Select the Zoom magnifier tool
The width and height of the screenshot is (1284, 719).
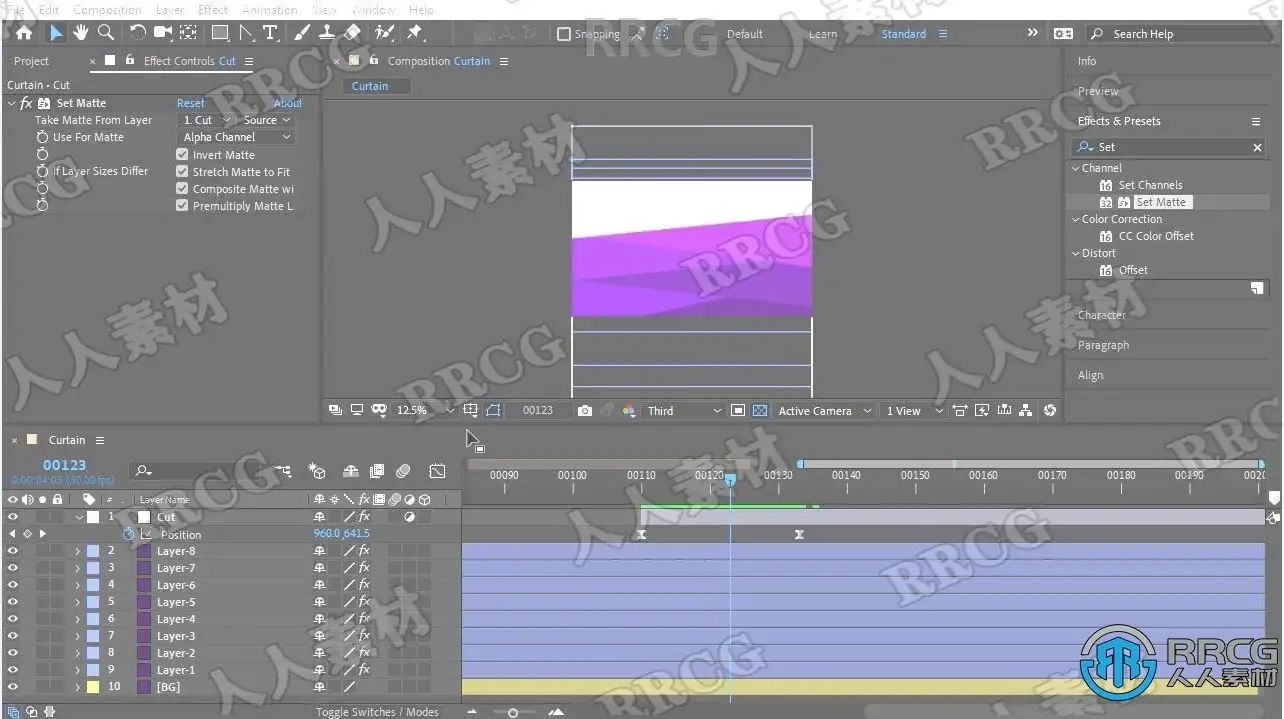pos(105,33)
